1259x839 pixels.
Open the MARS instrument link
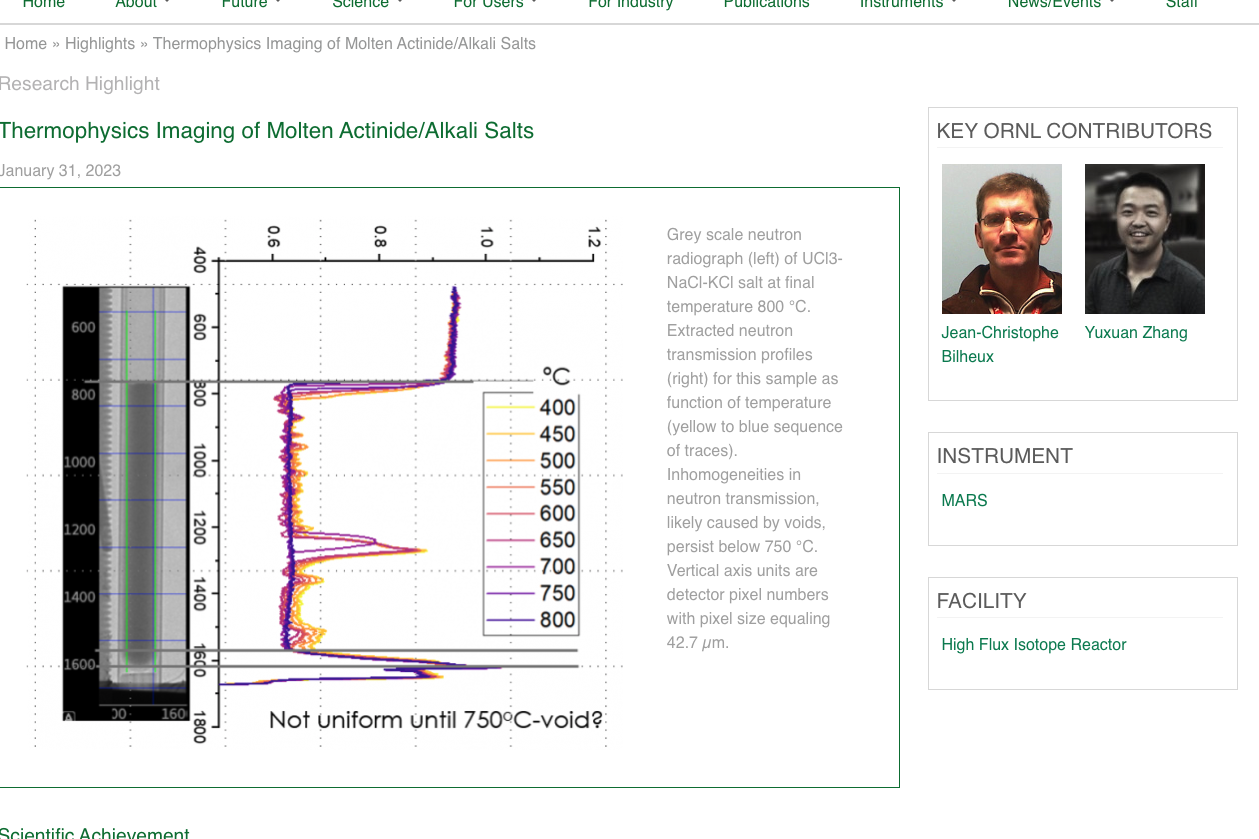964,500
